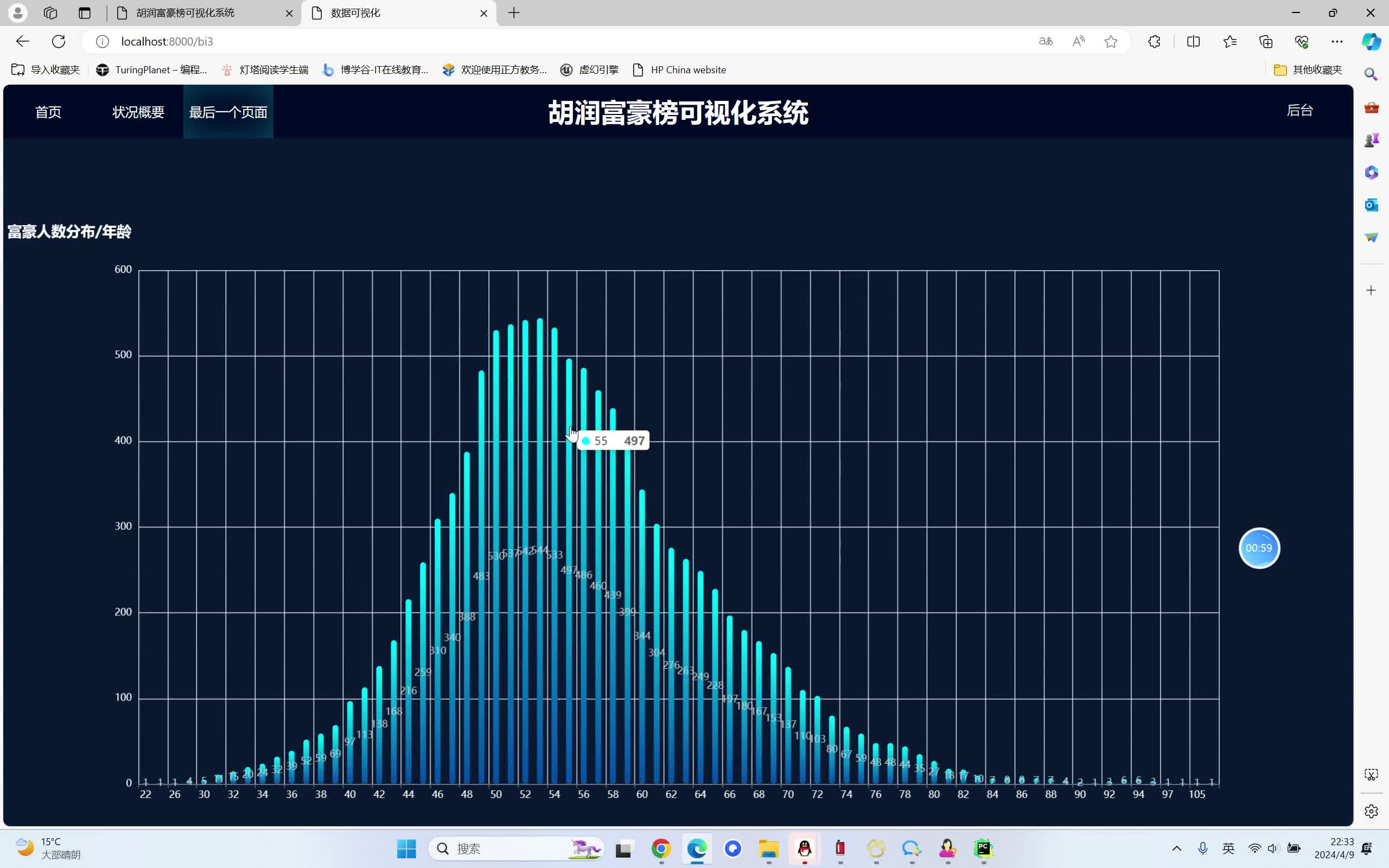Go to 状况概要 navigation item
Image resolution: width=1389 pixels, height=868 pixels.
coord(138,112)
